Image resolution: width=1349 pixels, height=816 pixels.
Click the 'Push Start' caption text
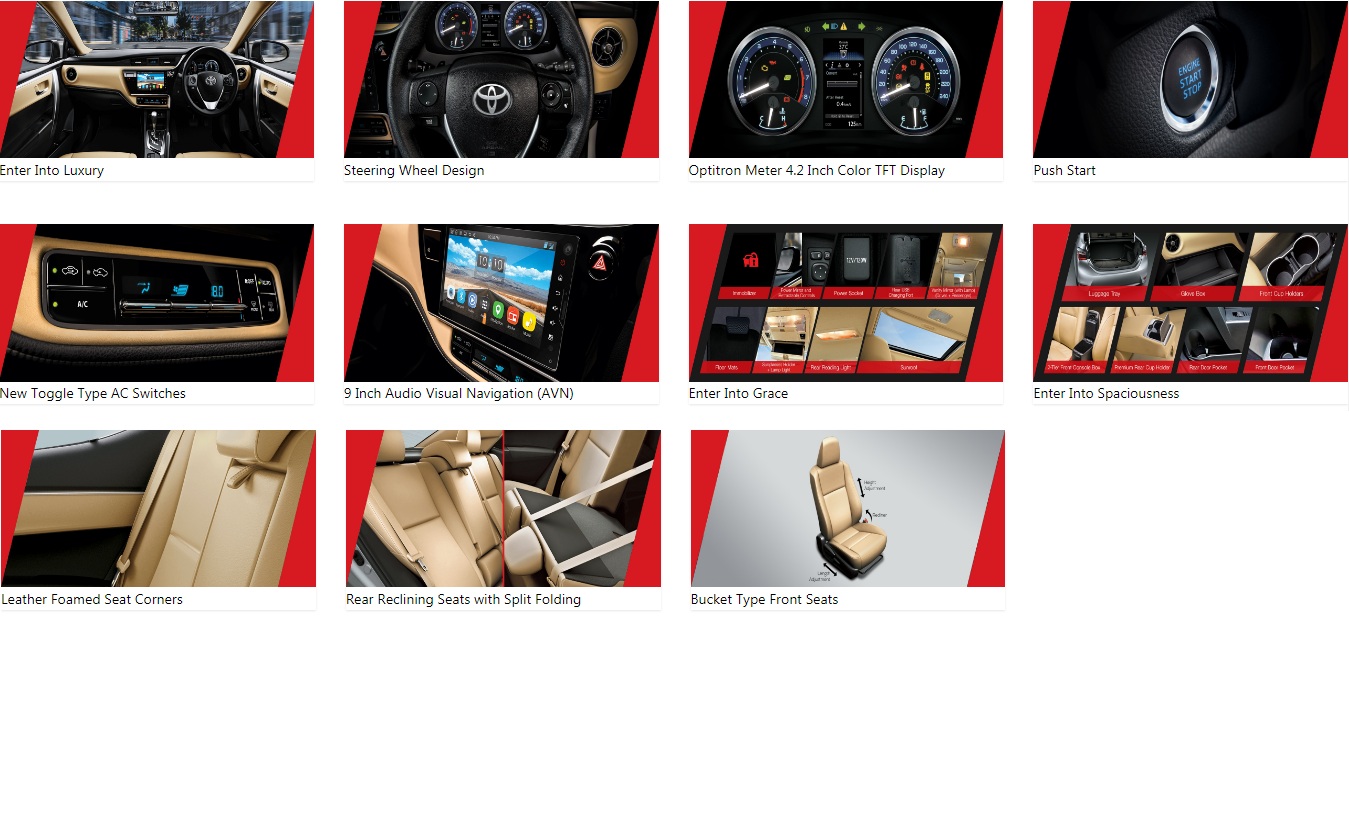point(1064,170)
